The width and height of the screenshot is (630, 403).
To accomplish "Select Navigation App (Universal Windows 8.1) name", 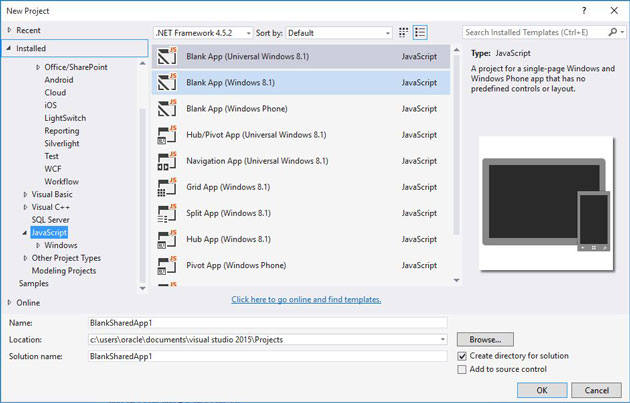I will [x=257, y=161].
